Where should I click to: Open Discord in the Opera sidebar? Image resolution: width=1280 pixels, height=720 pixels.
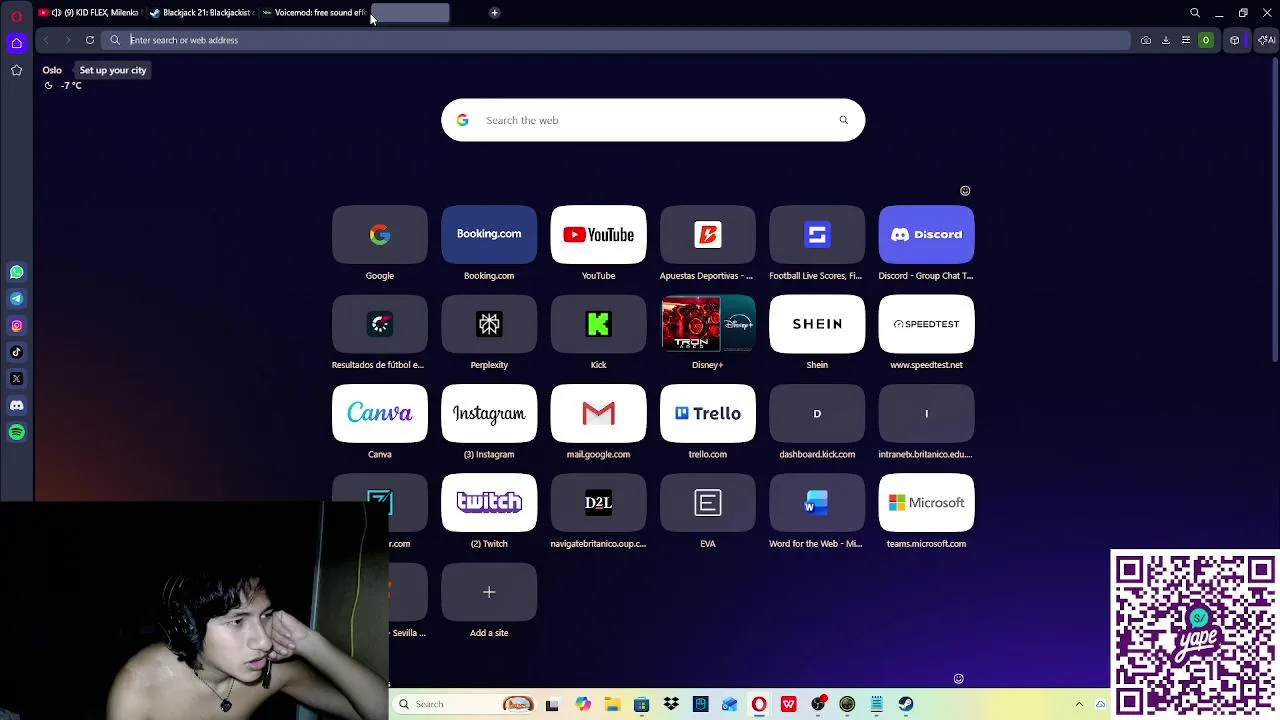pos(16,405)
